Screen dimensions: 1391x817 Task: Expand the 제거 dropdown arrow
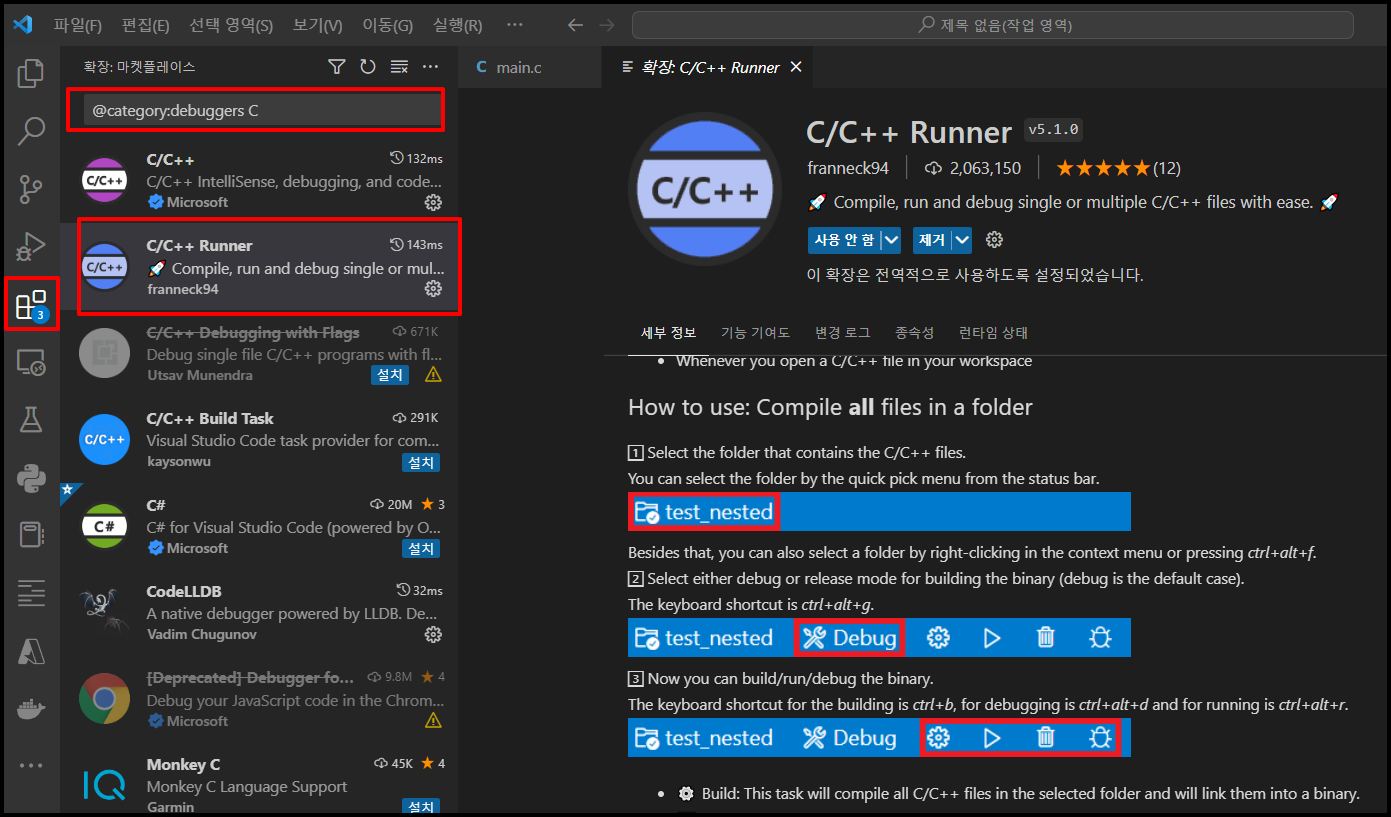962,240
